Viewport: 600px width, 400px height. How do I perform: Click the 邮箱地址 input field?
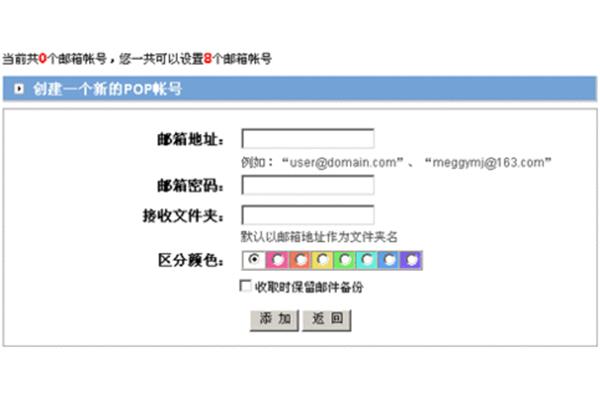point(308,139)
